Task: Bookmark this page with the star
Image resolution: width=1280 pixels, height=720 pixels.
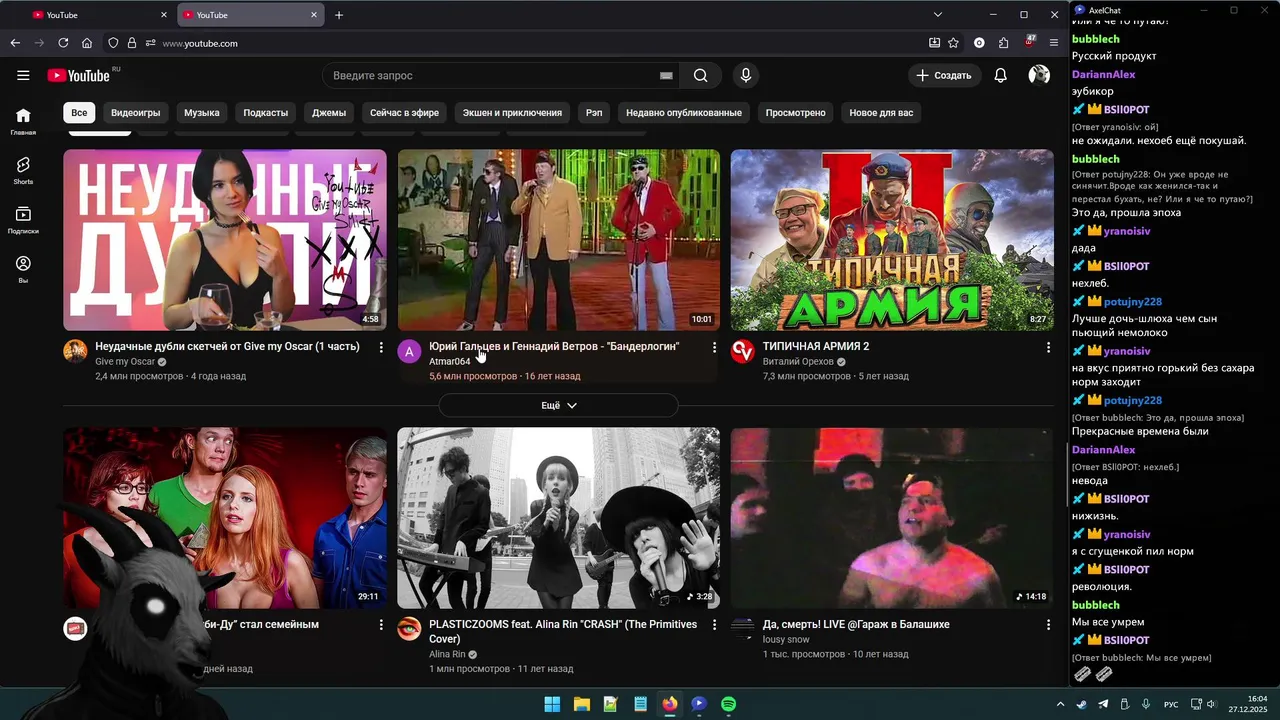Action: (x=953, y=43)
